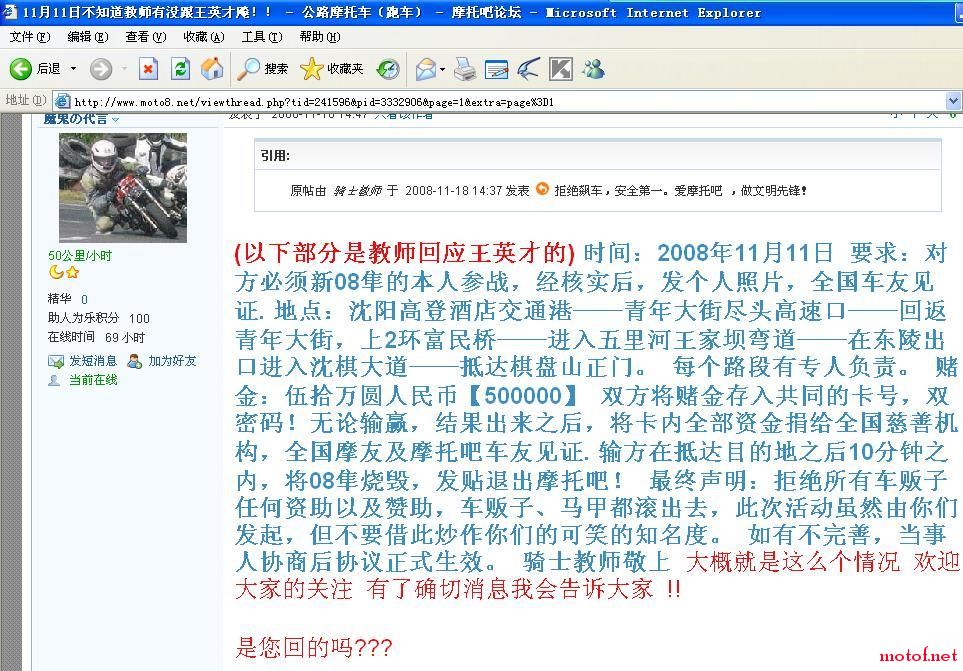
Task: Click the page icon in address bar
Action: pos(62,101)
